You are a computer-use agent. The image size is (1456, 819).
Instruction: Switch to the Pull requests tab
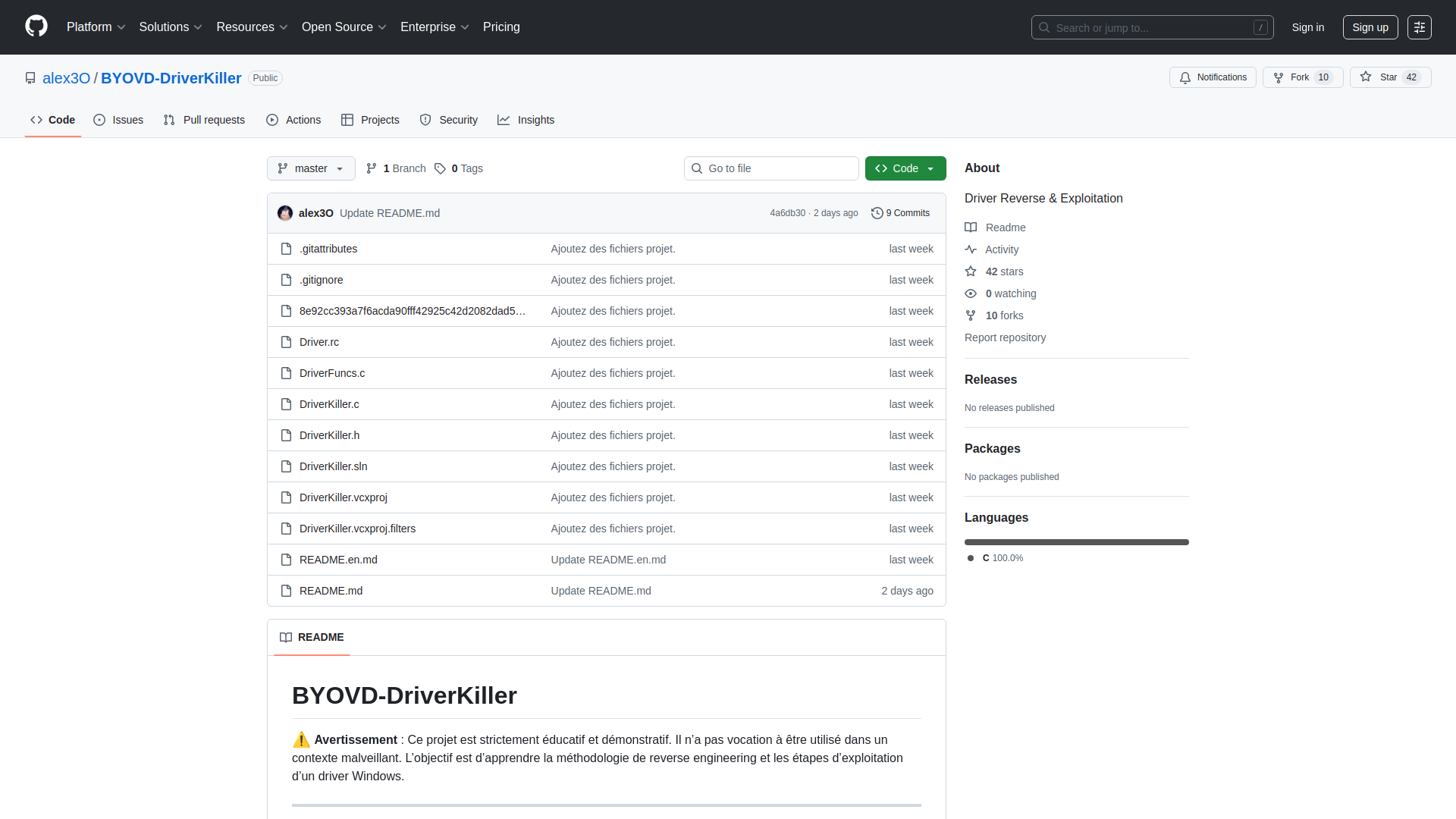pos(204,120)
